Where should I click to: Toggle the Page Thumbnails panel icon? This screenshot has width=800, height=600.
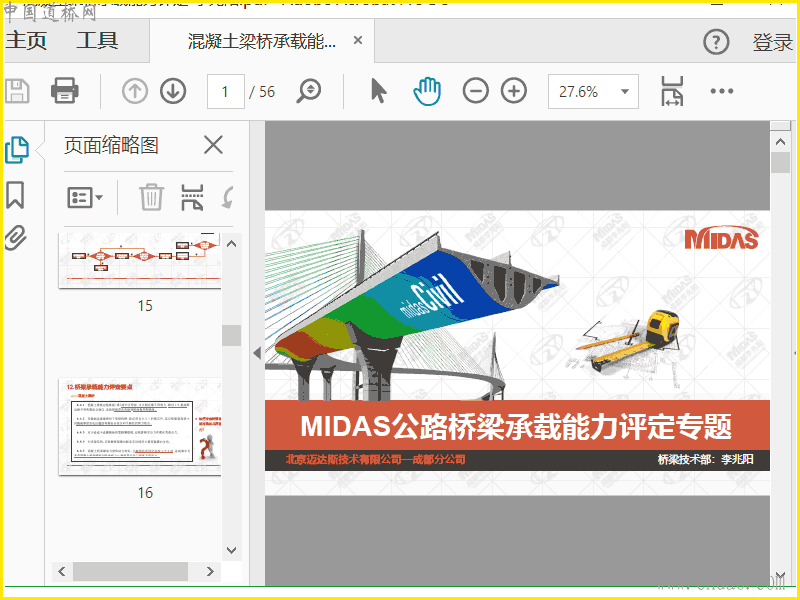coord(17,150)
